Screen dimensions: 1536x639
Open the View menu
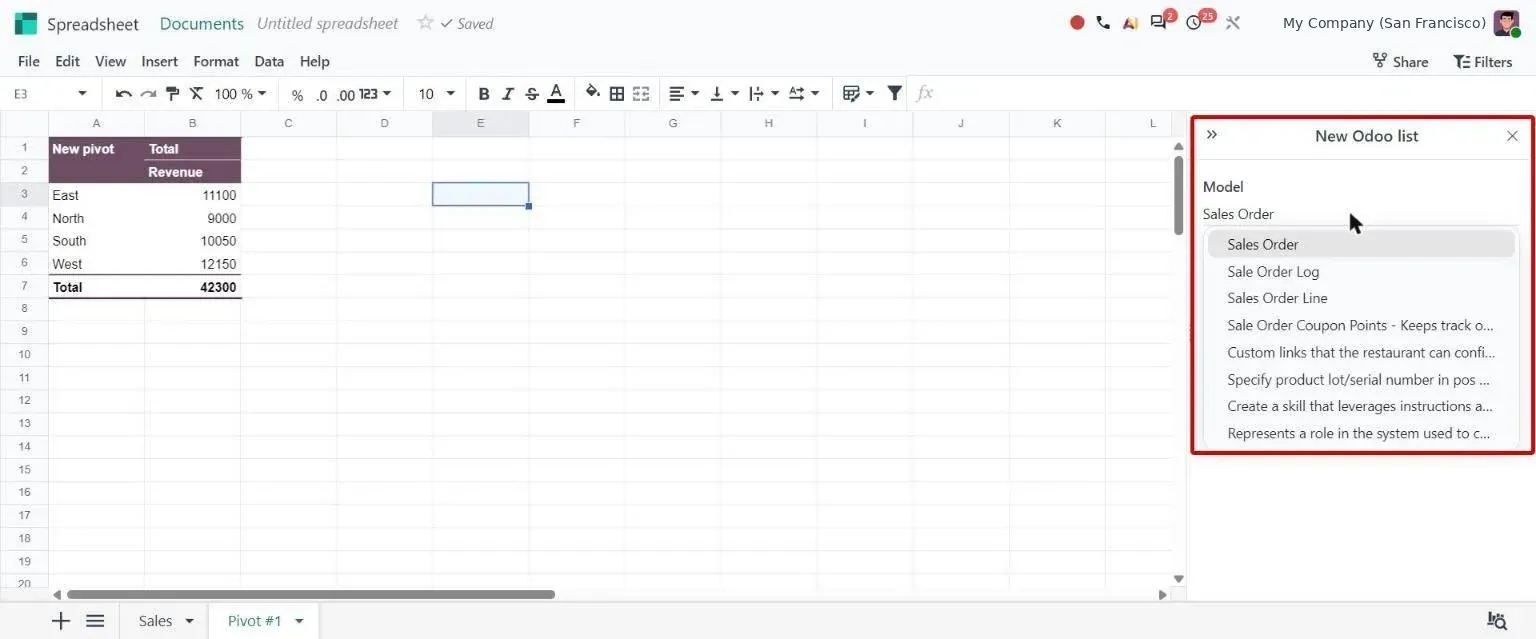tap(110, 61)
